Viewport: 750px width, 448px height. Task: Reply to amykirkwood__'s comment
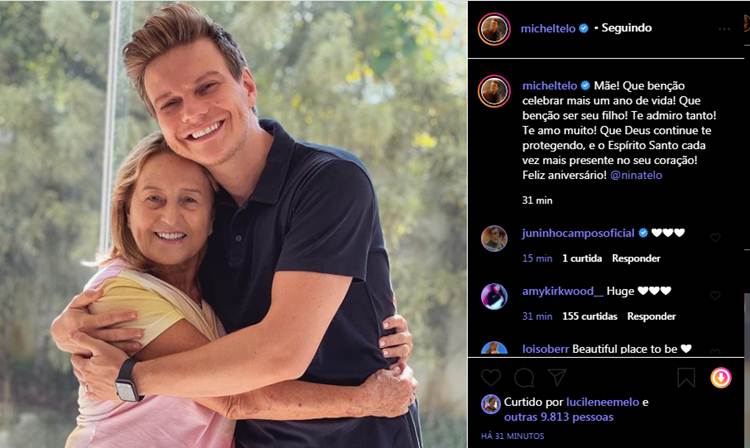(651, 316)
